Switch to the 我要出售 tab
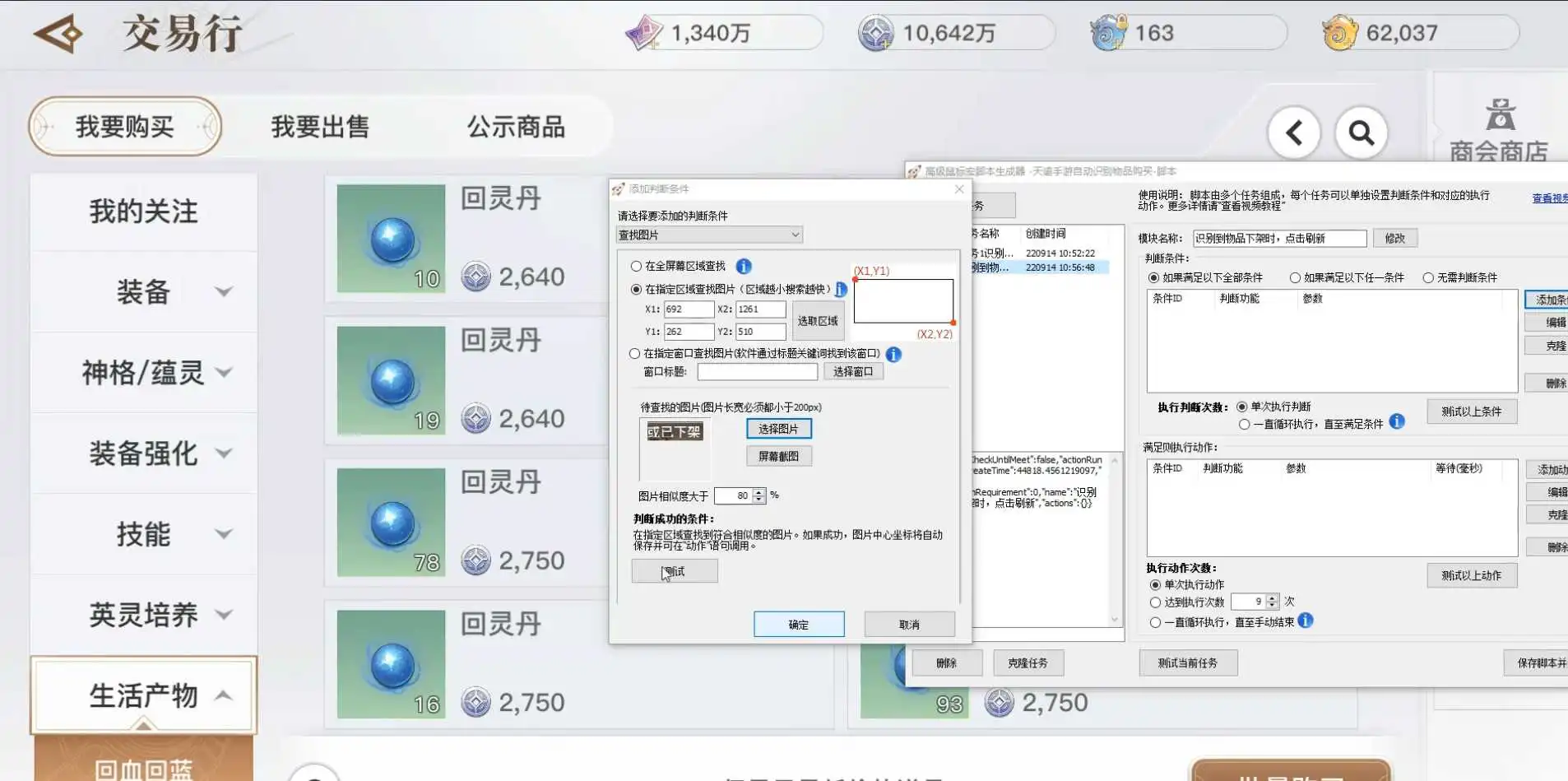This screenshot has height=781, width=1568. (320, 127)
